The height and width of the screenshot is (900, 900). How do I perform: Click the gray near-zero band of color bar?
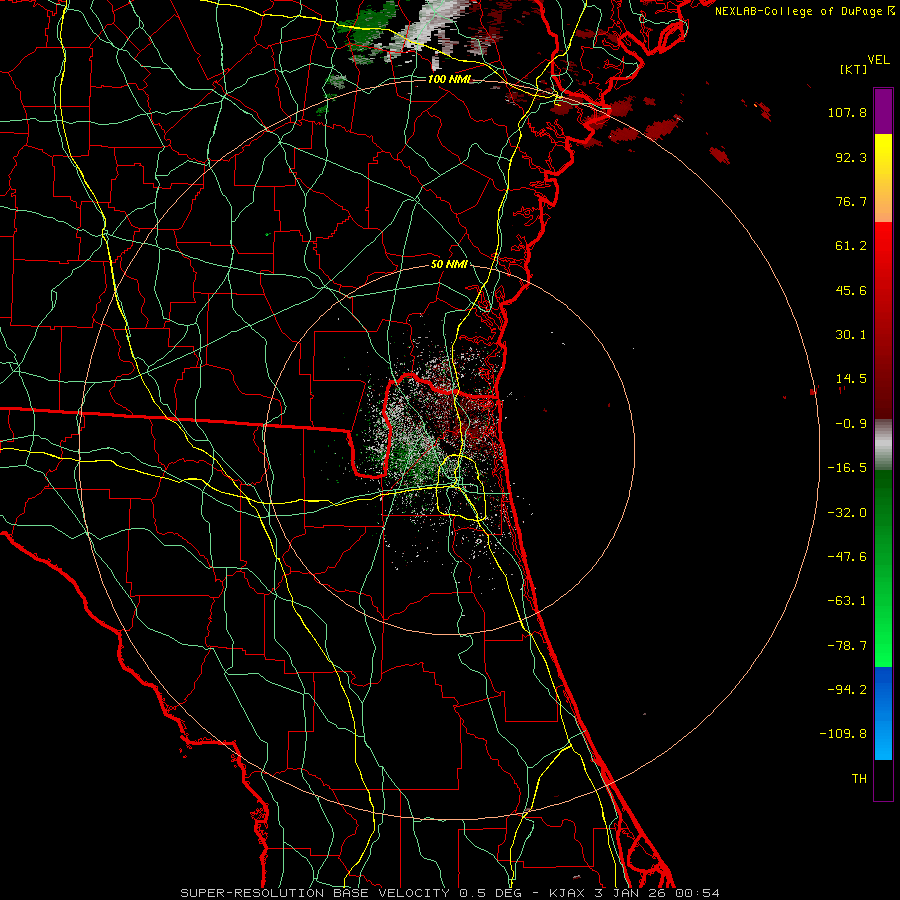tap(883, 444)
